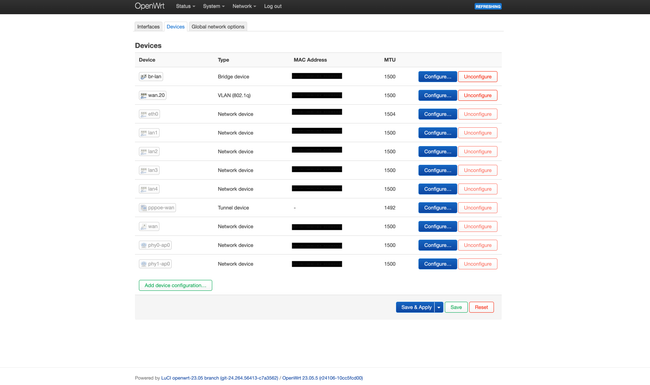650x385 pixels.
Task: Click the phy1-ap0 wireless device icon
Action: pyautogui.click(x=143, y=264)
